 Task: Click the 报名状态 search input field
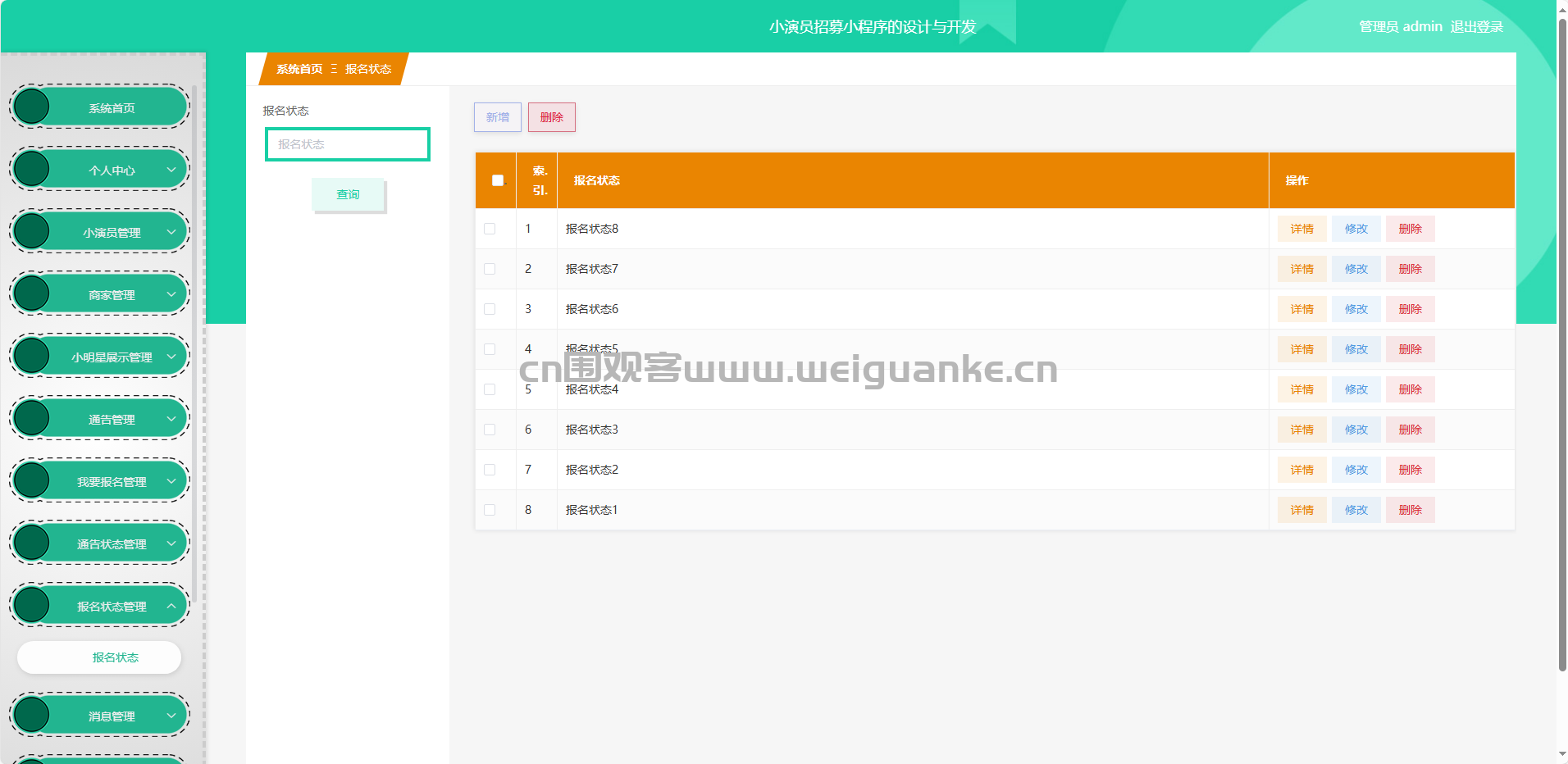[348, 144]
